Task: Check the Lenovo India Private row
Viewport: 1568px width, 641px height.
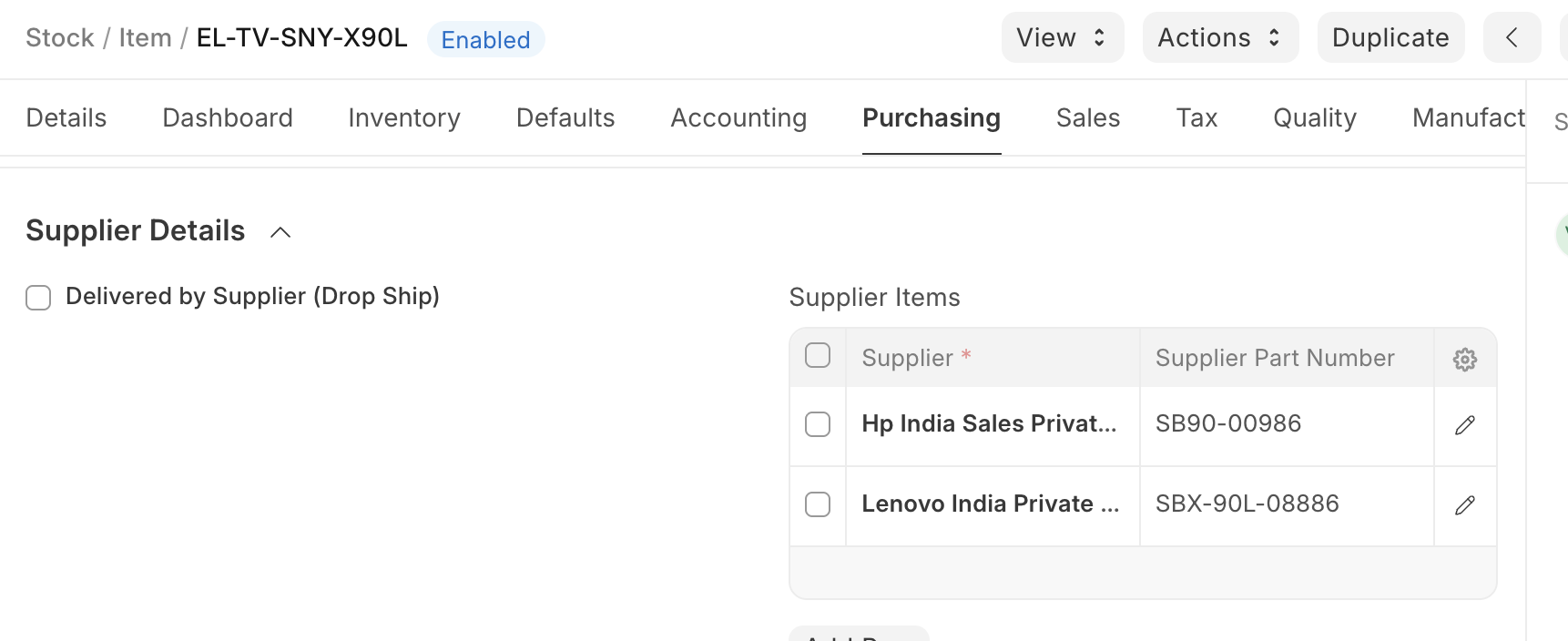Action: (818, 504)
